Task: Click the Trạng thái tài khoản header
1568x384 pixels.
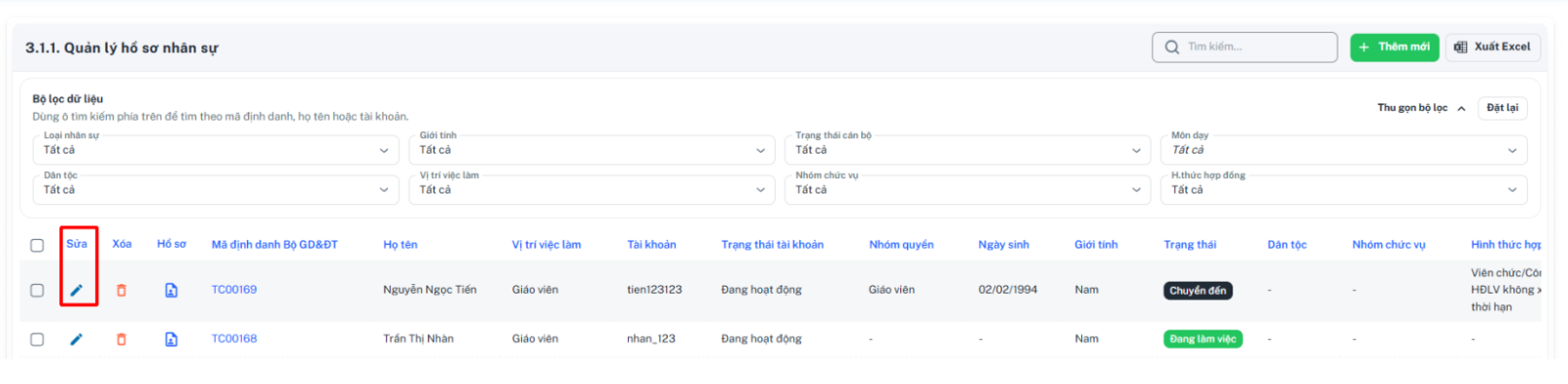Action: click(773, 245)
